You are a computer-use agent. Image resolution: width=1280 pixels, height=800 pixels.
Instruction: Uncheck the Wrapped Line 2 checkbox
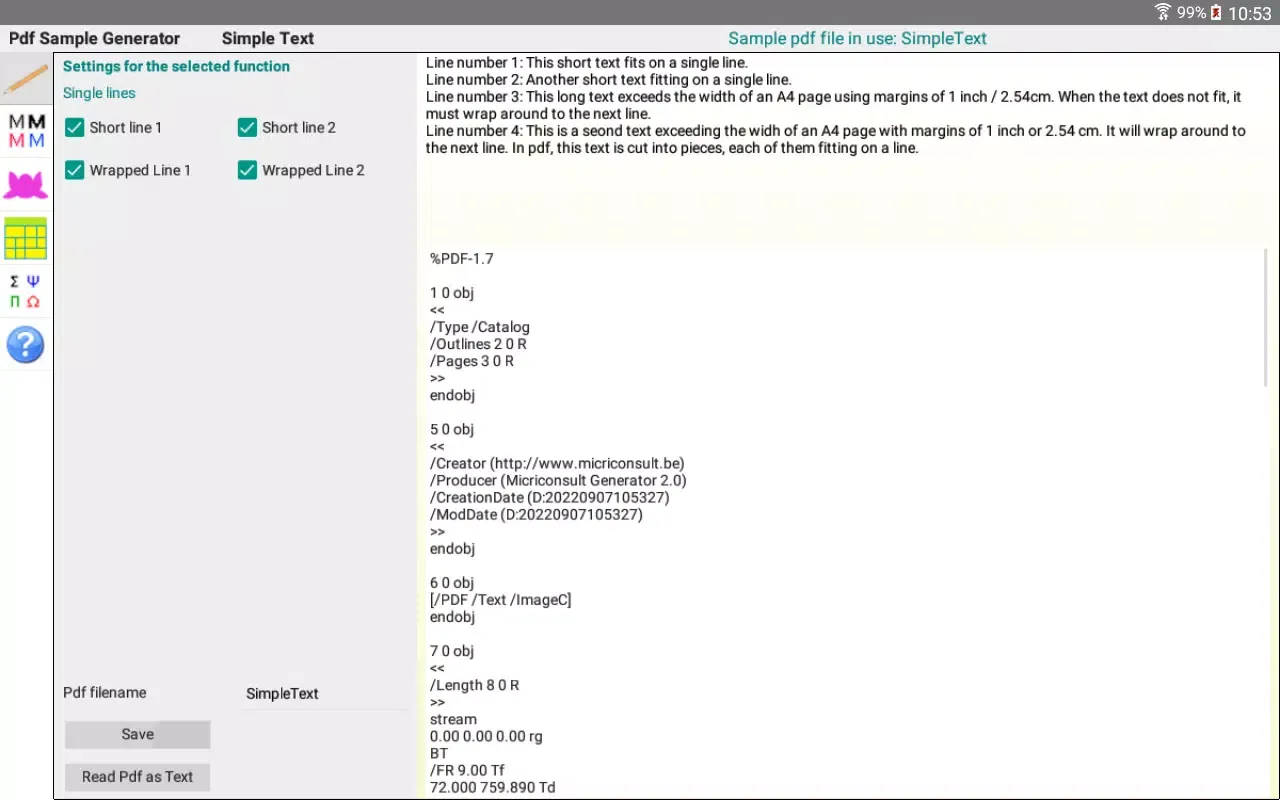coord(247,170)
